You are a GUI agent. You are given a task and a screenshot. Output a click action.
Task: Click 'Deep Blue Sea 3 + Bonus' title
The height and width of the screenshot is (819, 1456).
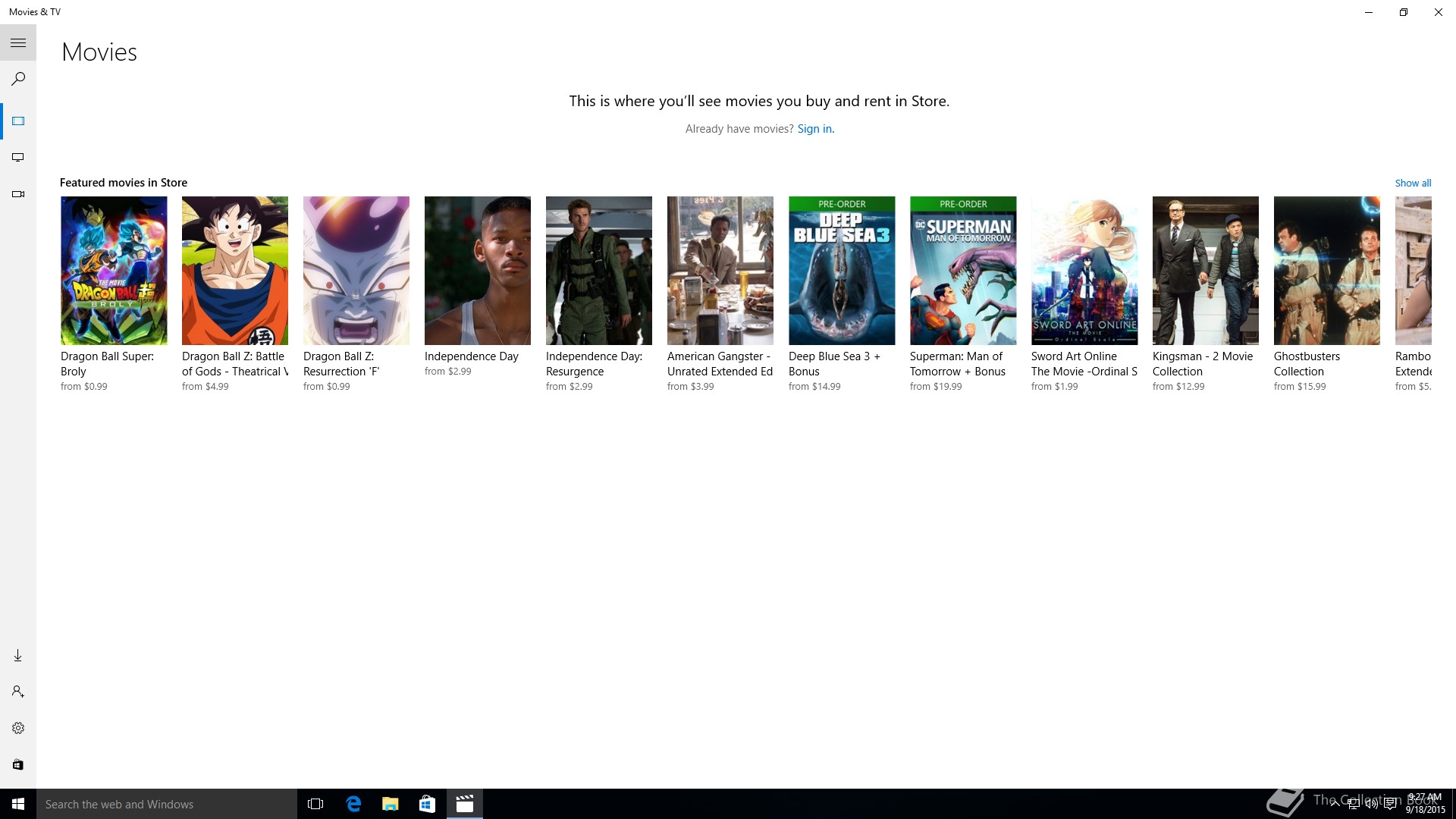coord(834,364)
